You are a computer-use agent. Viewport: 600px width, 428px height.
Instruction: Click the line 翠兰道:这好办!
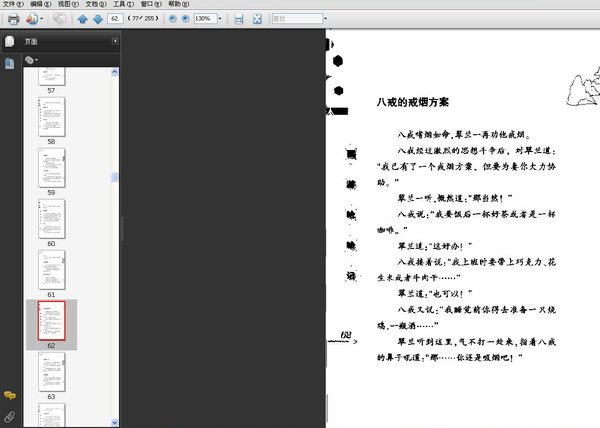(x=435, y=246)
